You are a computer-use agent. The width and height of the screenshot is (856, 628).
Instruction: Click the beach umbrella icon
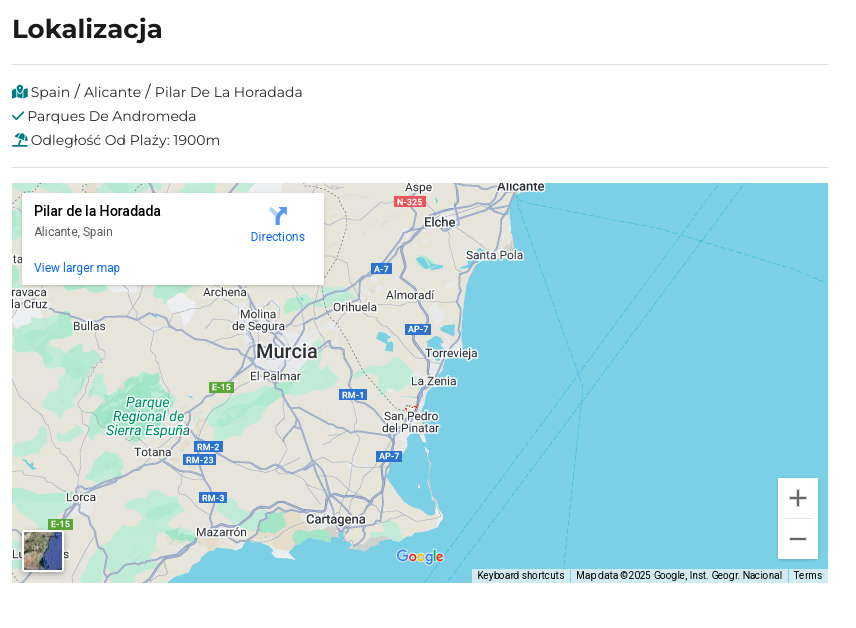point(20,140)
